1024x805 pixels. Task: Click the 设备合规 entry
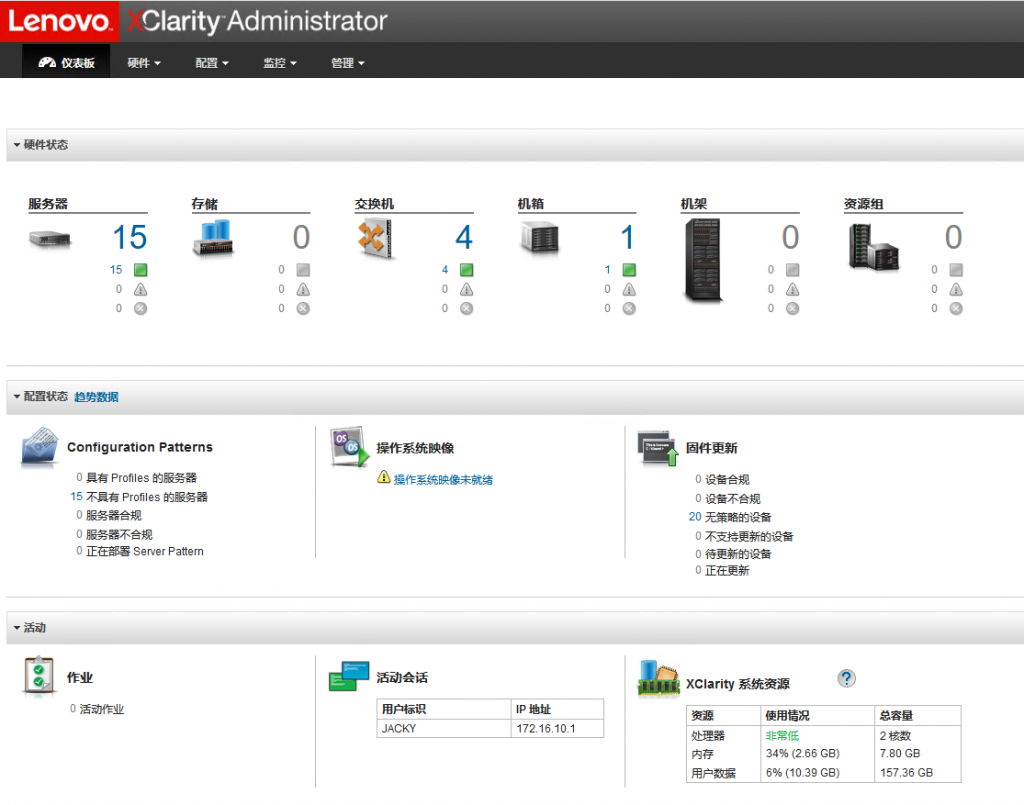pyautogui.click(x=722, y=479)
